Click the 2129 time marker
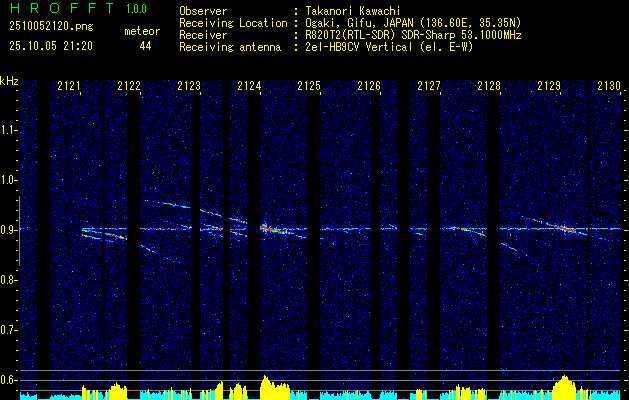The height and width of the screenshot is (400, 629). [x=548, y=85]
